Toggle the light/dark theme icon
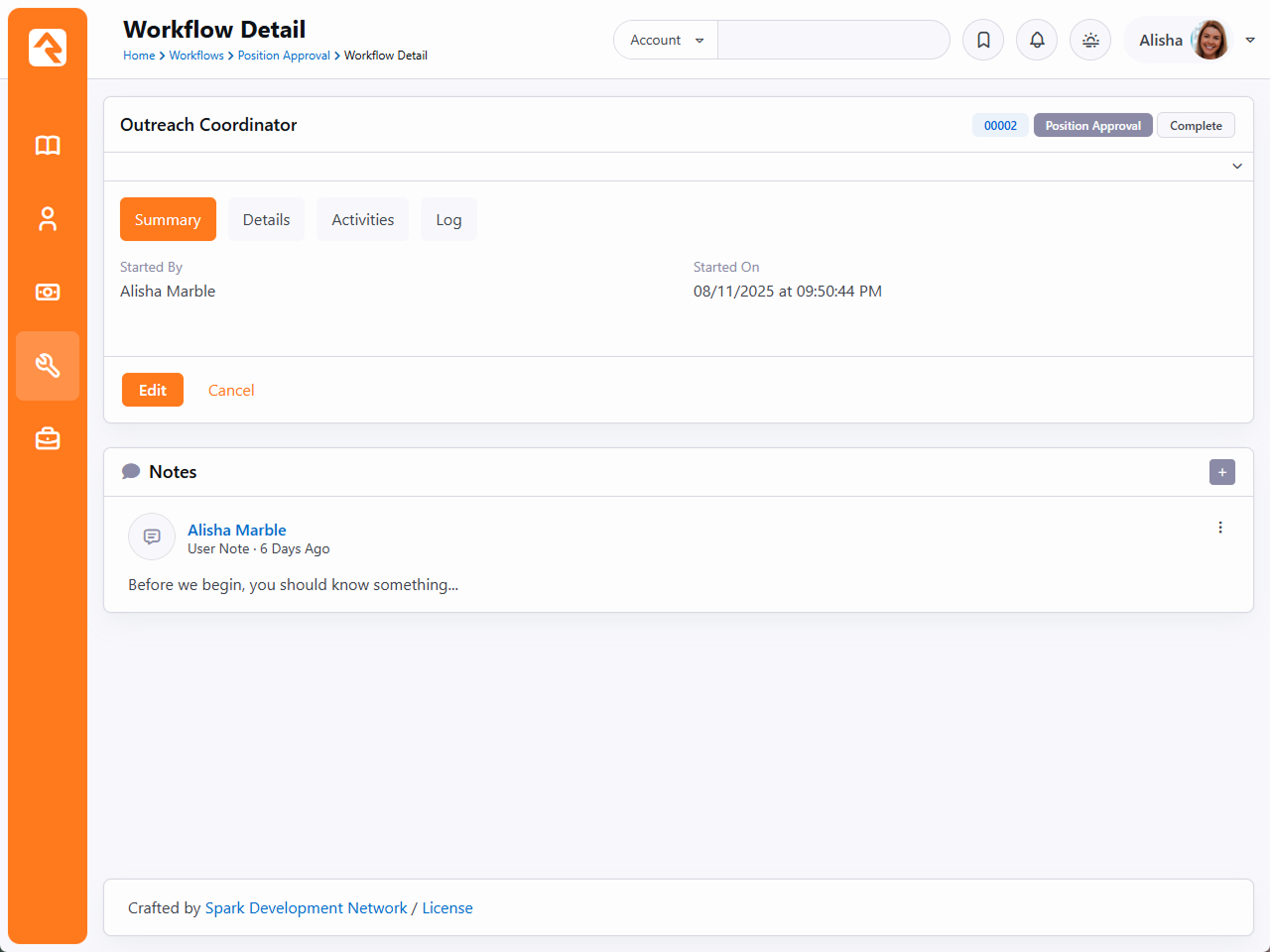Screen dimensions: 1270x952 (1090, 40)
